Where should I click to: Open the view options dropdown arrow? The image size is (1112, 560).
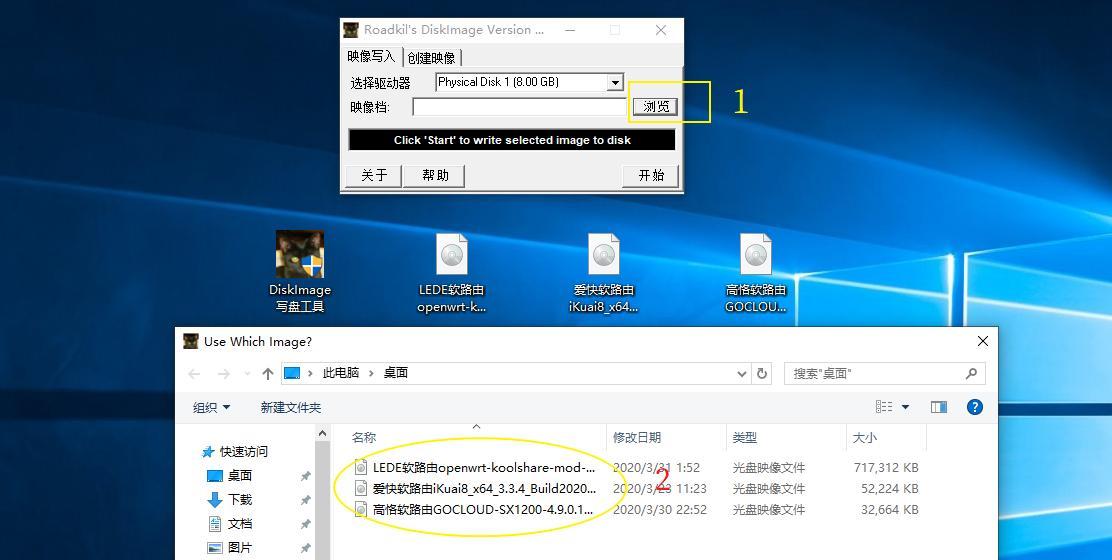click(x=906, y=407)
